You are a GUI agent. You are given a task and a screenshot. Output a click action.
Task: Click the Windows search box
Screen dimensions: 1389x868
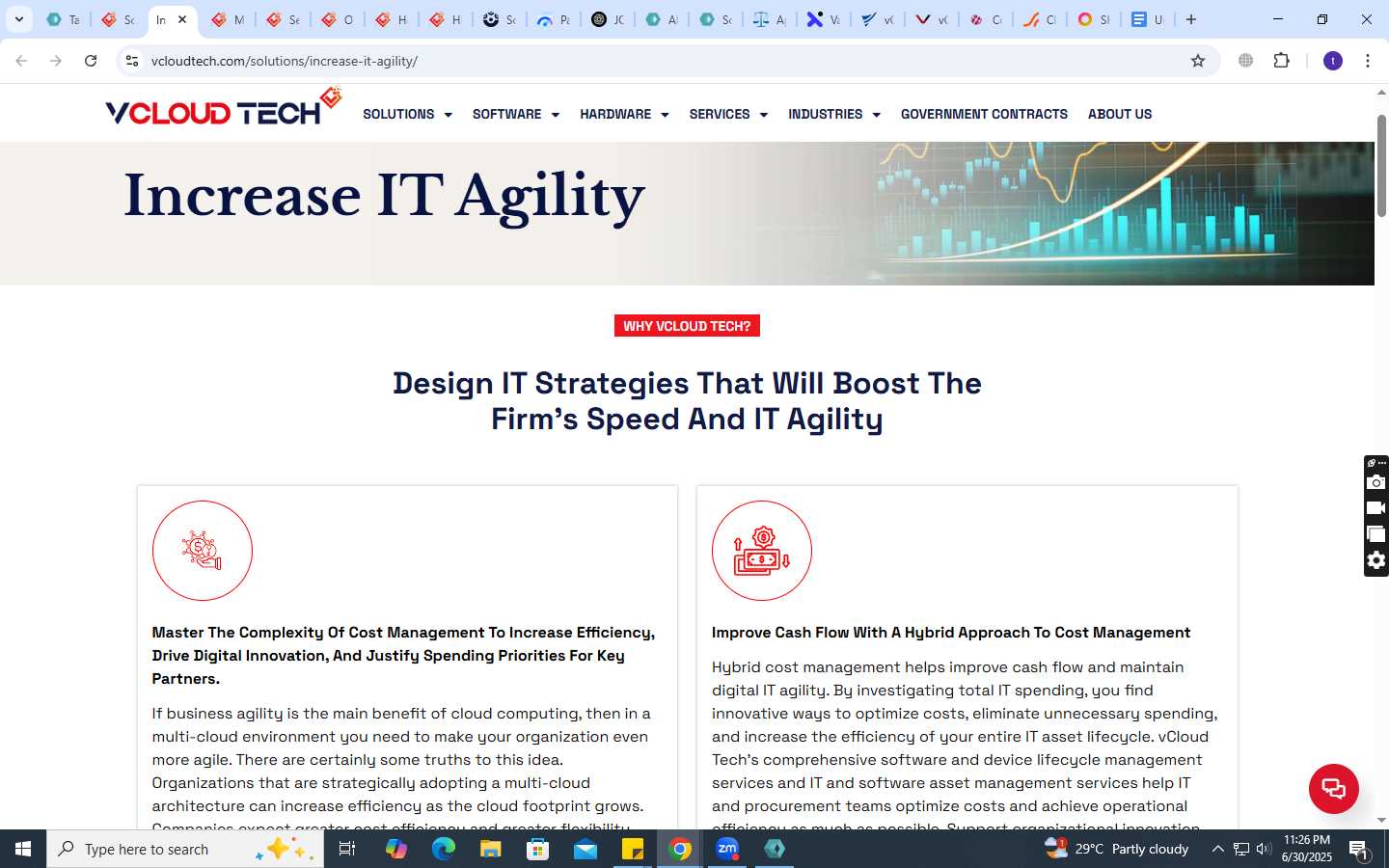pos(185,849)
